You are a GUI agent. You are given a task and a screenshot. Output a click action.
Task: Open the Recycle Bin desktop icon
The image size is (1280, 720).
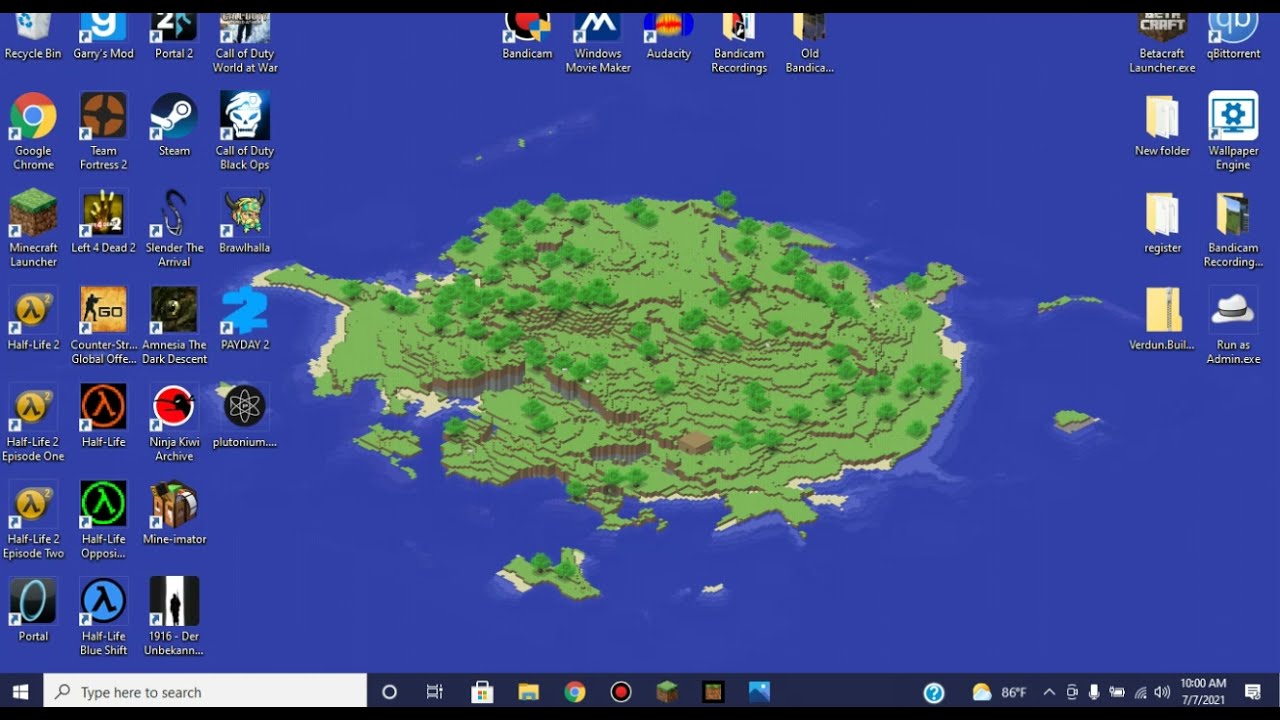click(x=33, y=36)
